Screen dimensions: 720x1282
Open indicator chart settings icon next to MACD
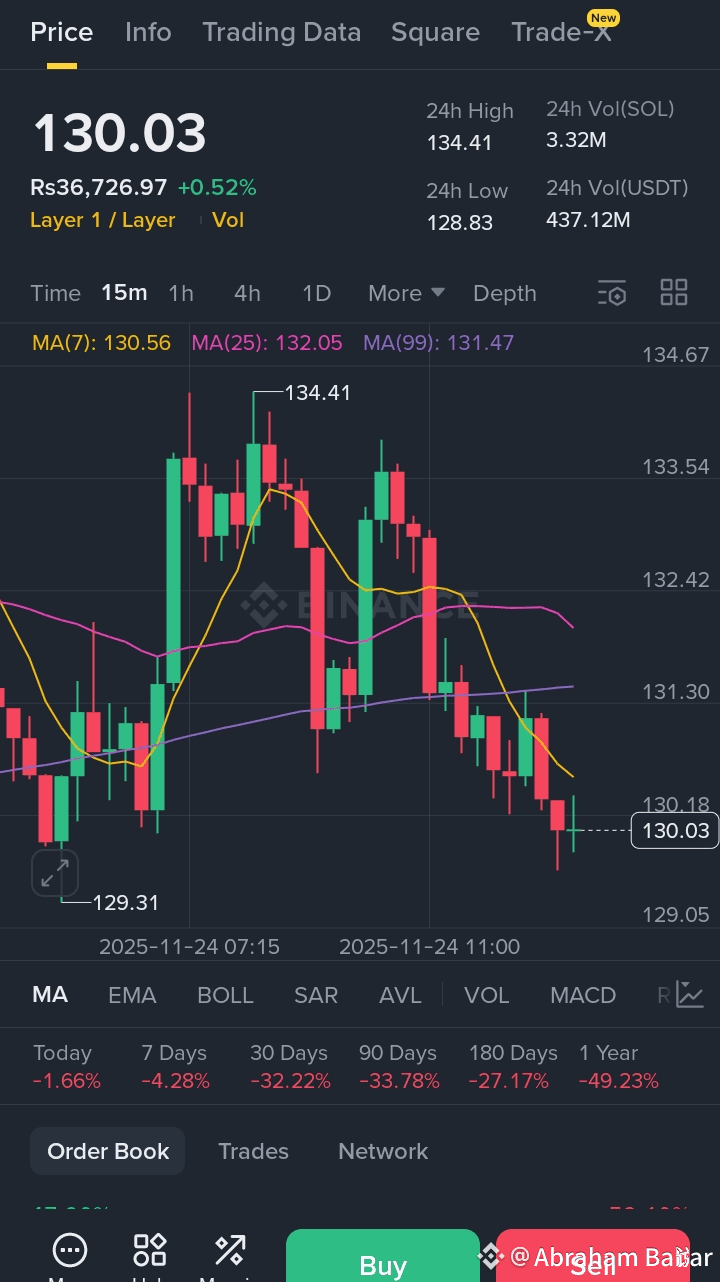click(690, 994)
